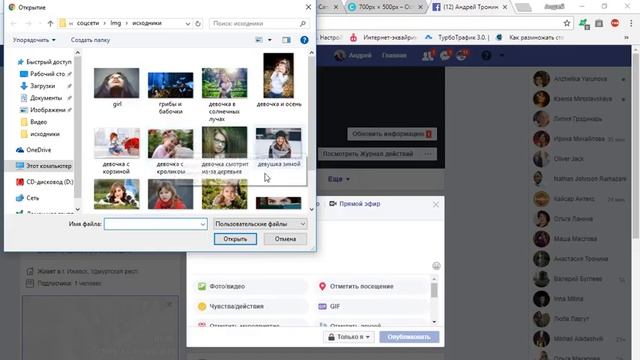This screenshot has height=360, width=640.
Task: Open Пользовательские файлы file type dropdown
Action: [x=260, y=224]
